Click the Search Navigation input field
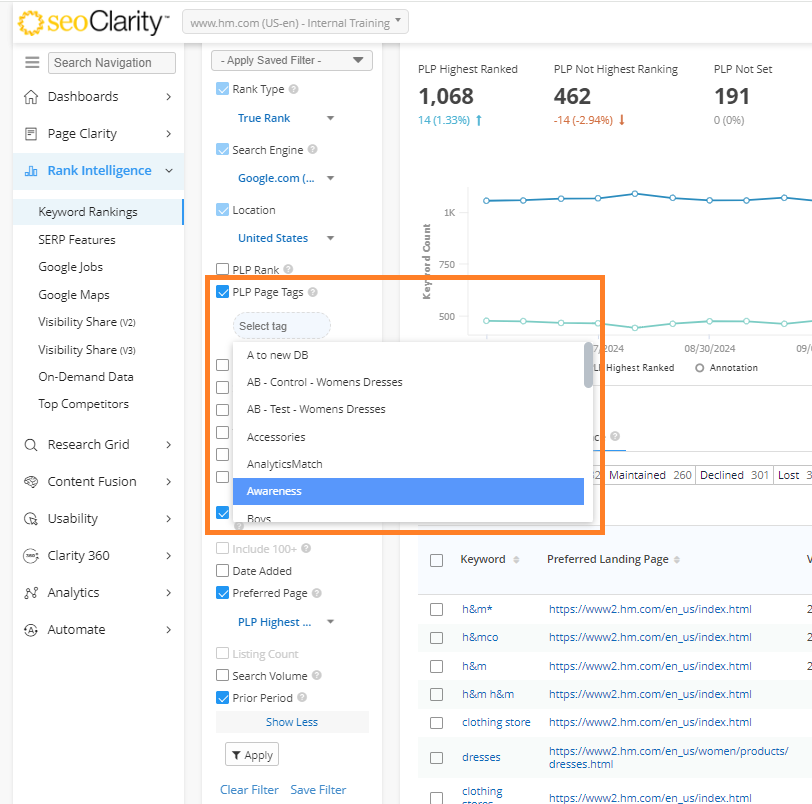The height and width of the screenshot is (804, 812). point(112,62)
